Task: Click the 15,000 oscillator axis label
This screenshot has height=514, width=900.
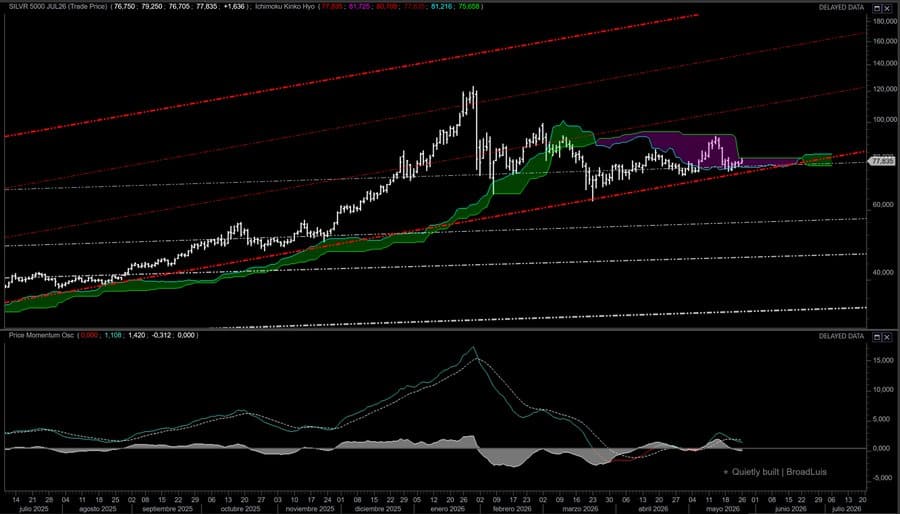Action: pos(885,360)
